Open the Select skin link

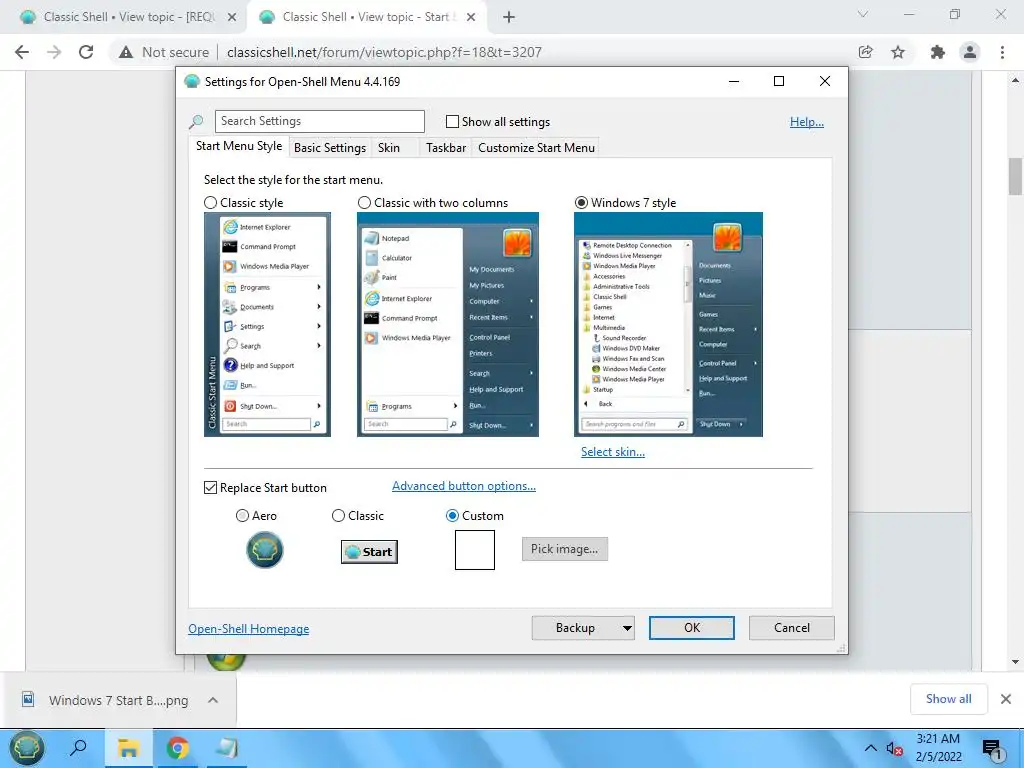[613, 452]
